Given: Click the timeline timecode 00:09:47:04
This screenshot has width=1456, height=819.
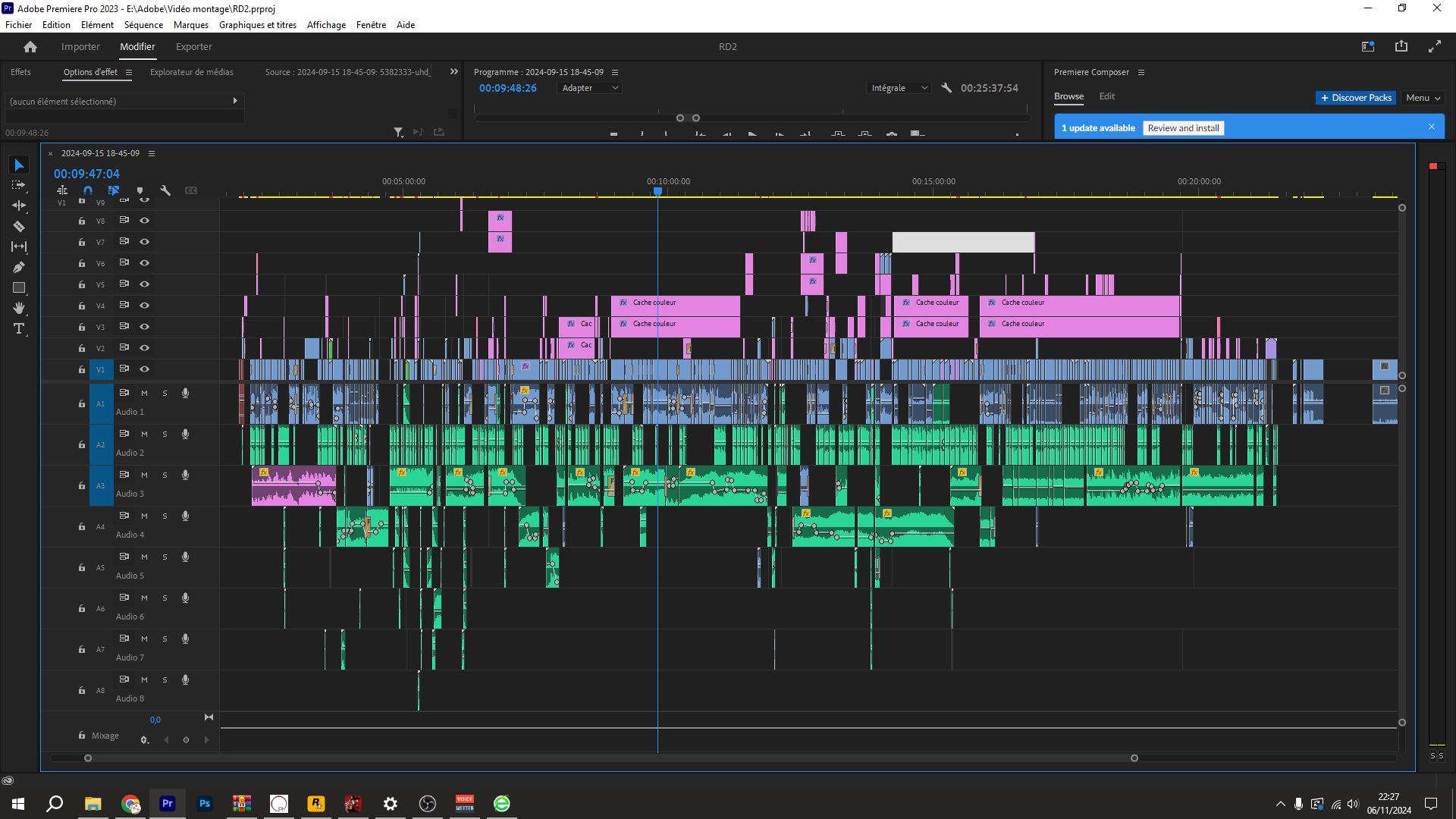Looking at the screenshot, I should click(x=86, y=174).
